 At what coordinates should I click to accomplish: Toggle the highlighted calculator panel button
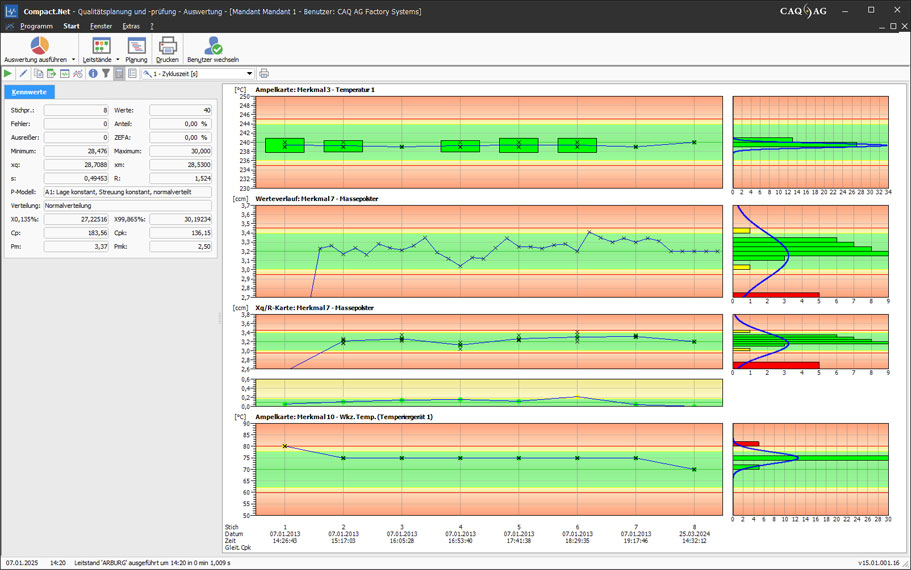(119, 74)
